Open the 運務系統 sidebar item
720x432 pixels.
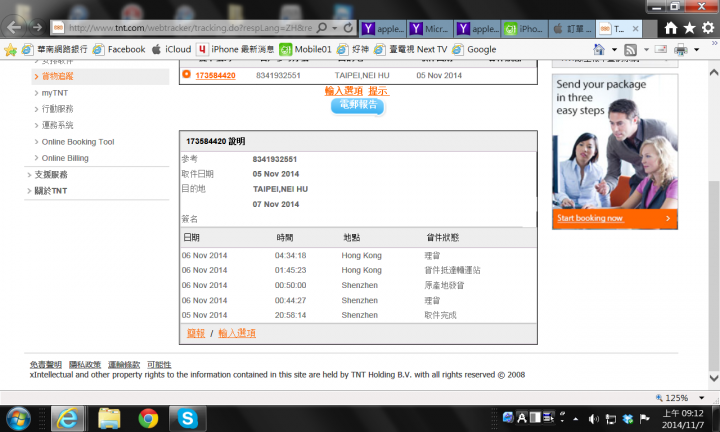57,125
